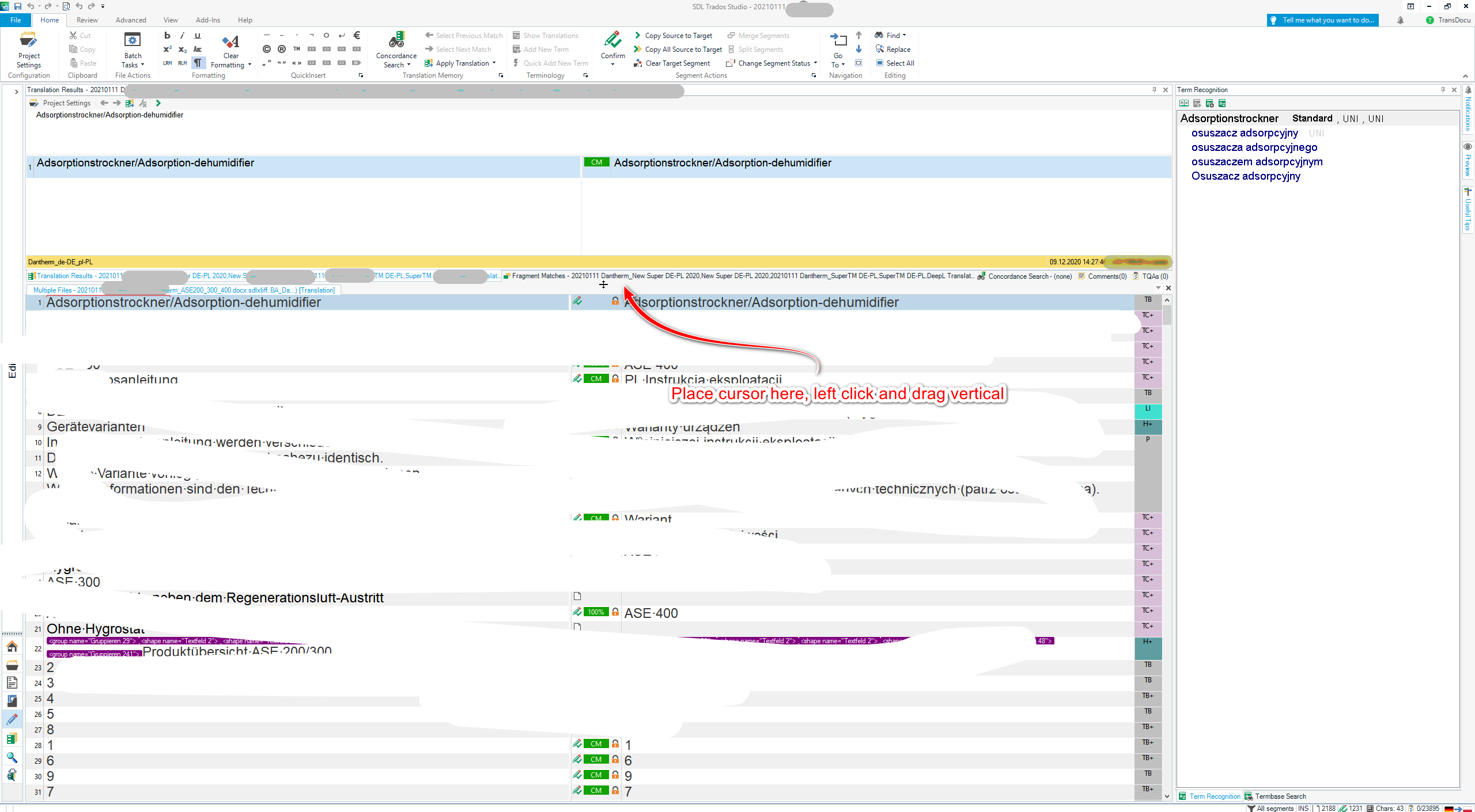Screen dimensions: 1475x812
Task: Open the File menu
Action: point(16,20)
